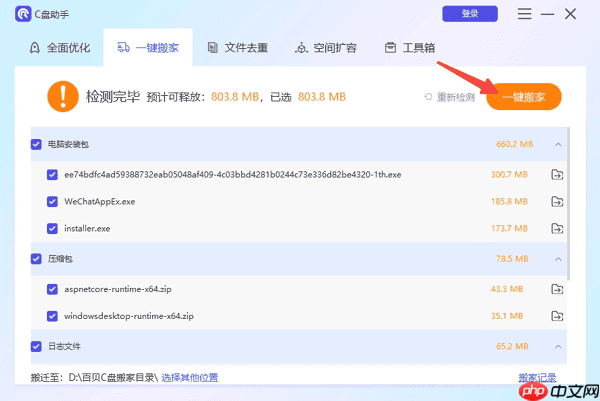Uncheck the 电脑安装包 category checkbox
The height and width of the screenshot is (401, 600).
(x=37, y=144)
